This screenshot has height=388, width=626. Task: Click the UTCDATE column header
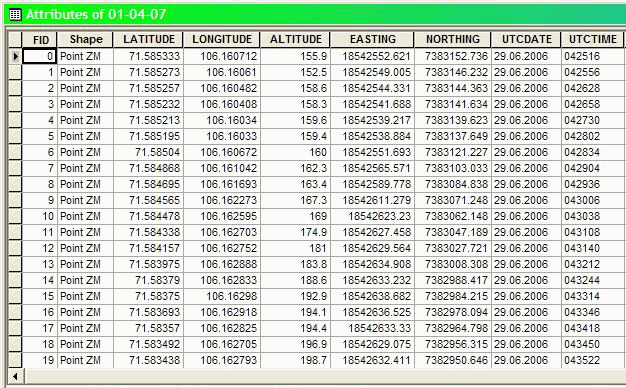pyautogui.click(x=527, y=40)
